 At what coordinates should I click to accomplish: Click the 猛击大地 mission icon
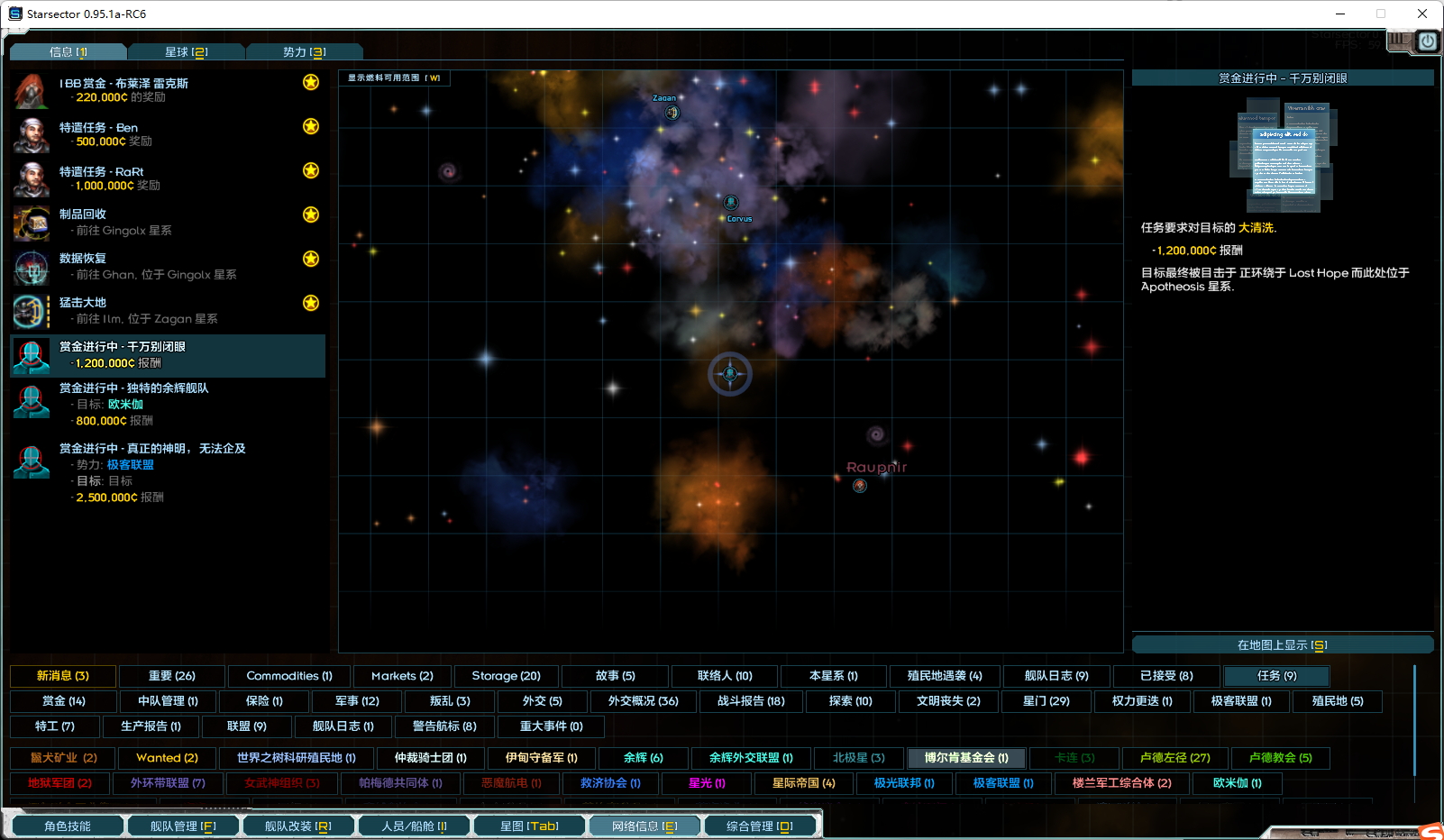[32, 311]
